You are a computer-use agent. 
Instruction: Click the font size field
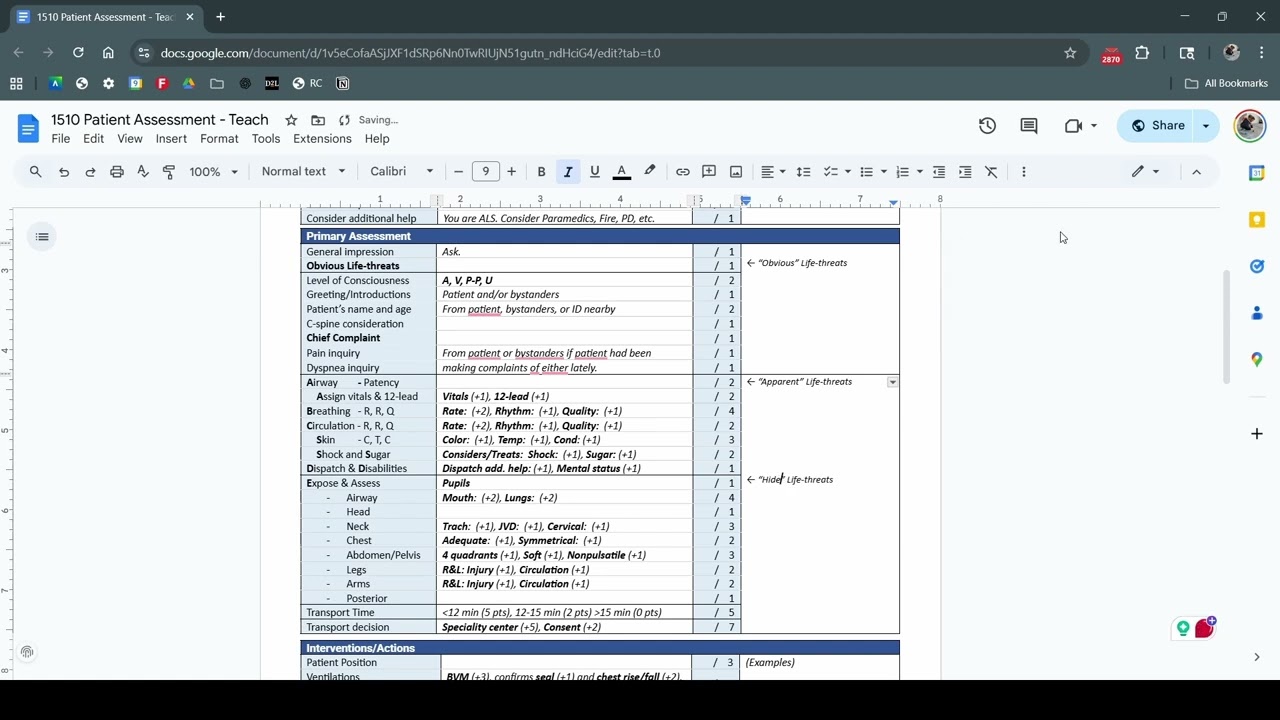pyautogui.click(x=485, y=172)
